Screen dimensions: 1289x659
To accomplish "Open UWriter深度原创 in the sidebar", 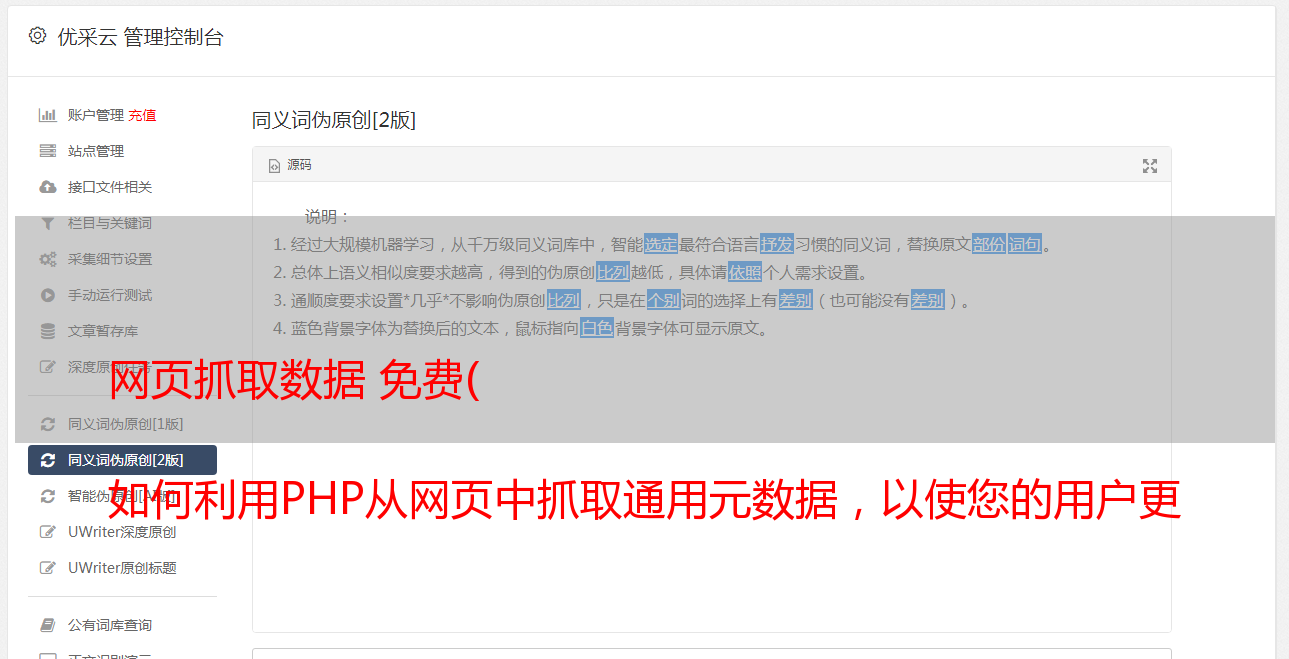I will pos(122,532).
